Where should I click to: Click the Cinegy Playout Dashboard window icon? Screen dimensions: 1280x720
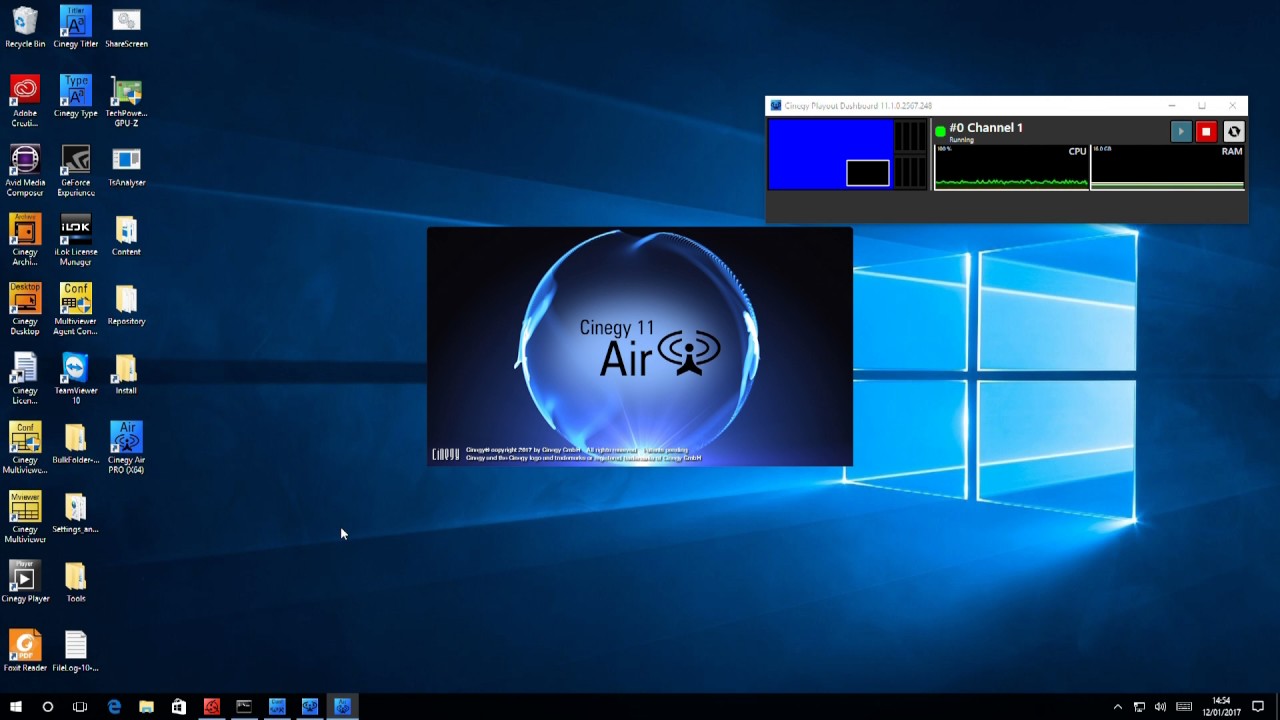click(x=775, y=106)
